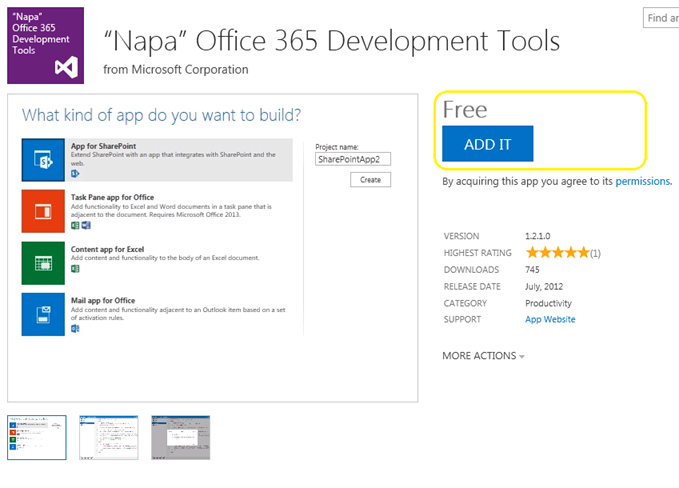The width and height of the screenshot is (679, 488).
Task: Click the CATEGORY label
Action: (465, 303)
